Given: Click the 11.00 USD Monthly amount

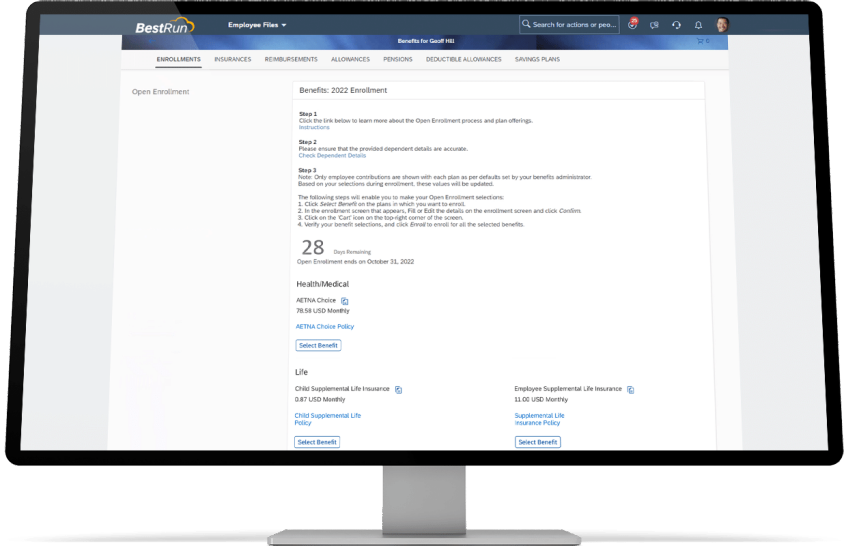Looking at the screenshot, I should click(x=541, y=400).
